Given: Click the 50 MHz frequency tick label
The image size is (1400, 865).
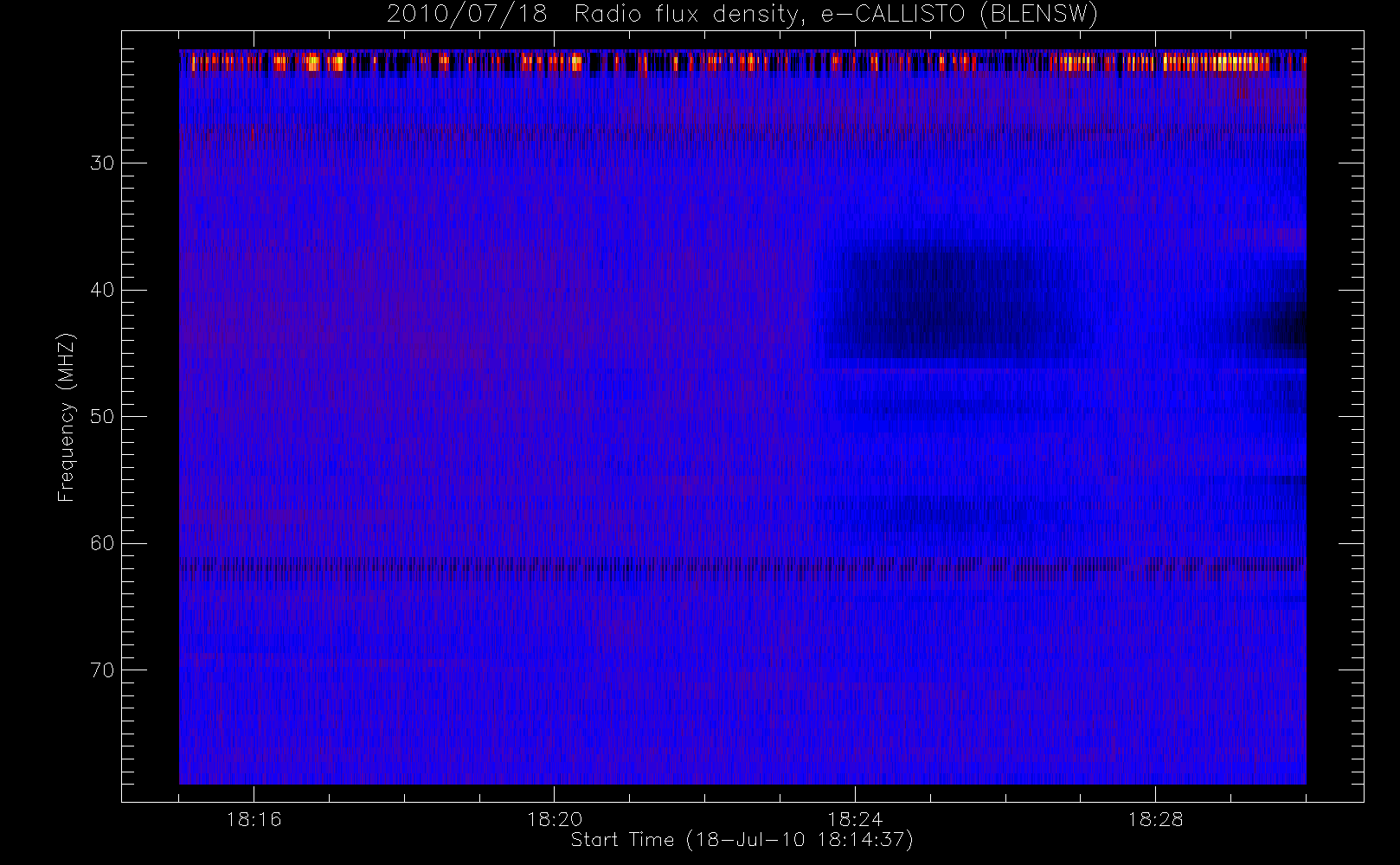Looking at the screenshot, I should [x=101, y=417].
